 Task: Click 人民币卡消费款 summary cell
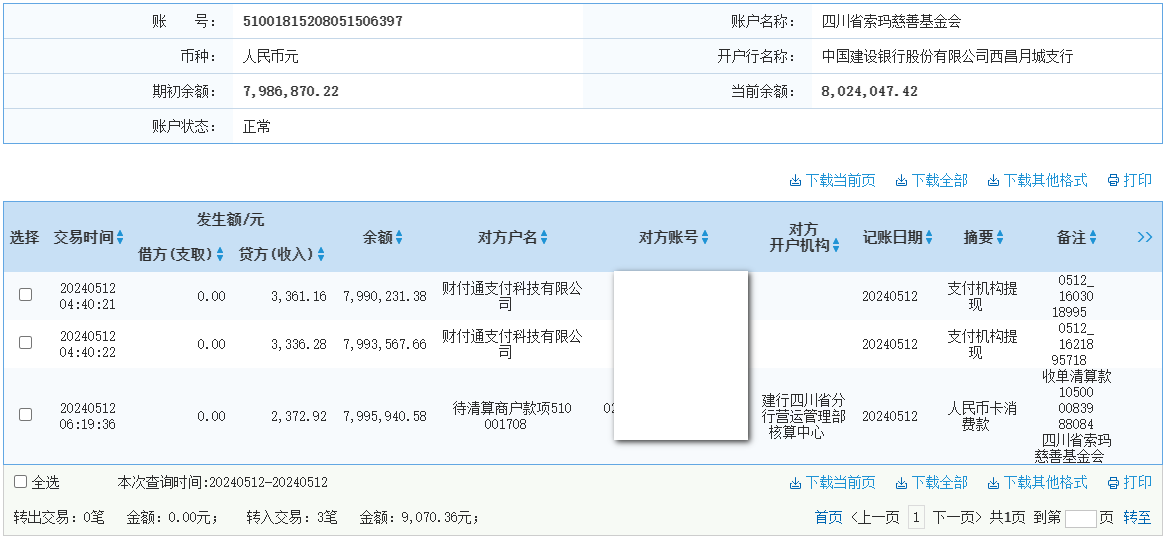coord(982,416)
